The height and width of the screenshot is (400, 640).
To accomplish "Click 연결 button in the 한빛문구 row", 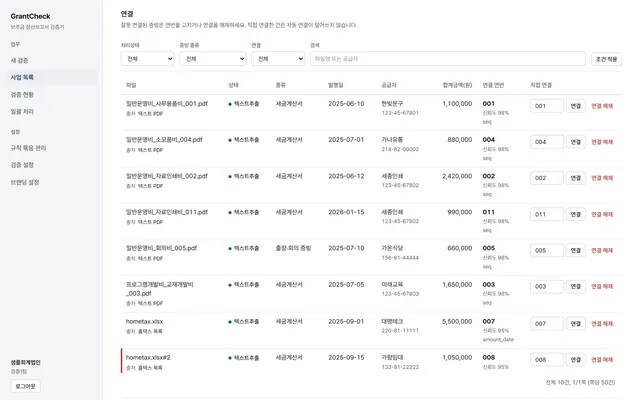I will pos(576,106).
